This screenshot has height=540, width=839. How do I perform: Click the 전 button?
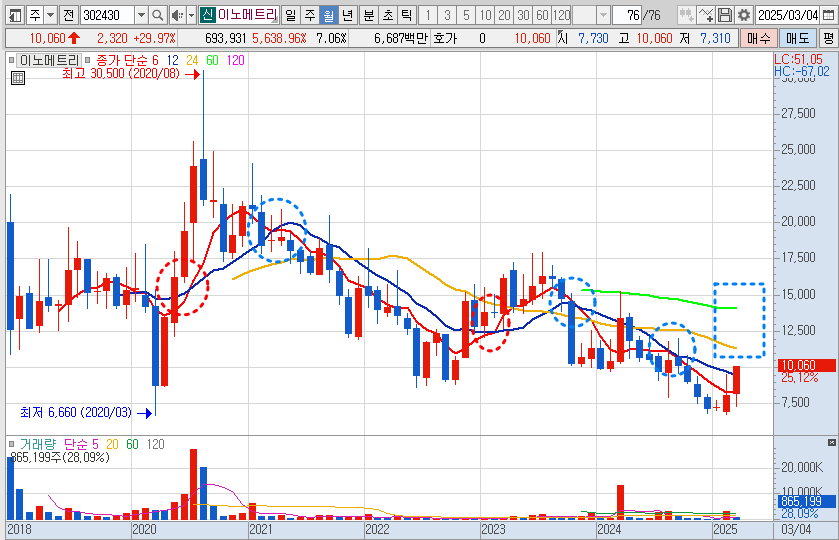click(68, 15)
